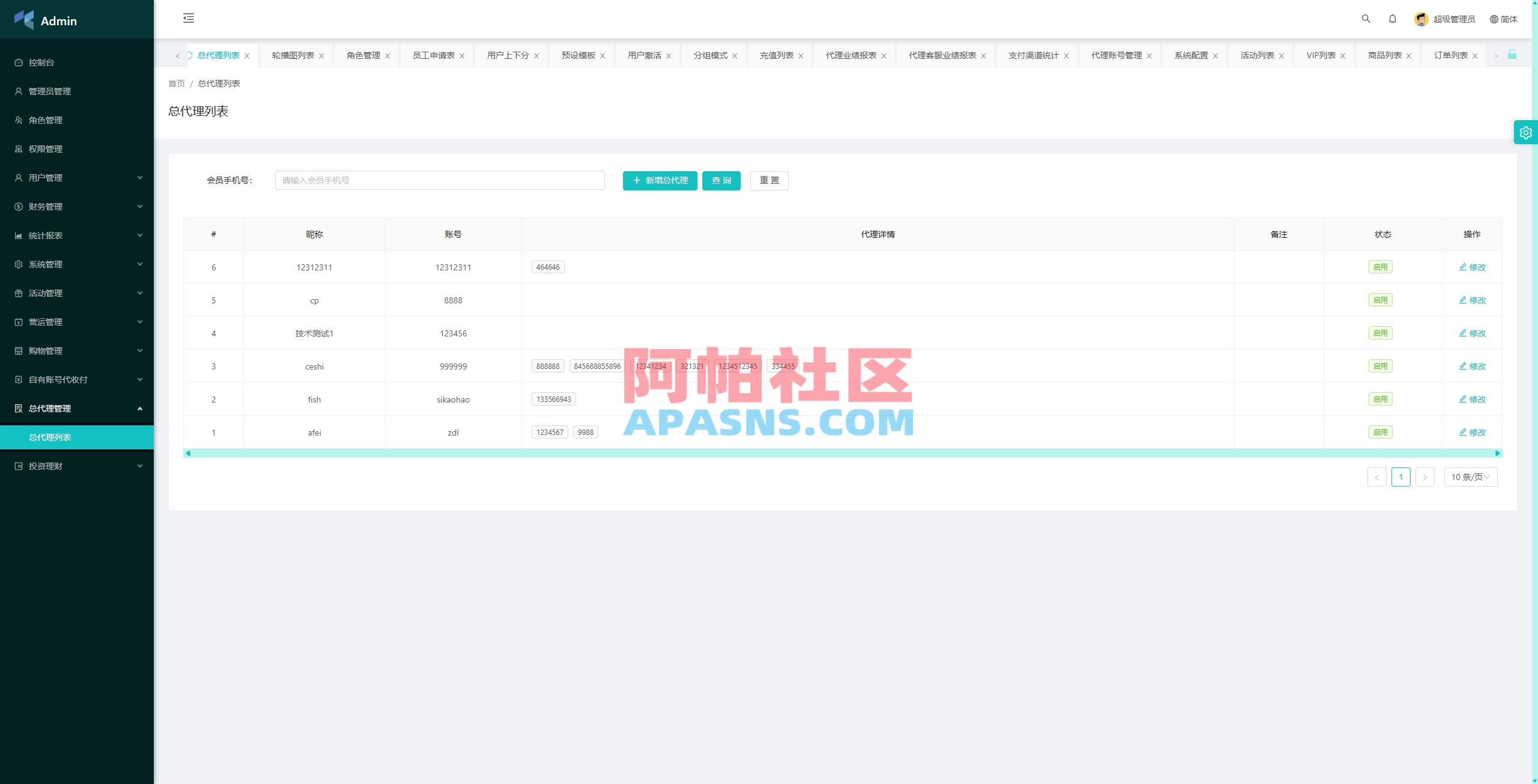Switch to the 充值列表 tab
The width and height of the screenshot is (1538, 784).
pyautogui.click(x=776, y=55)
